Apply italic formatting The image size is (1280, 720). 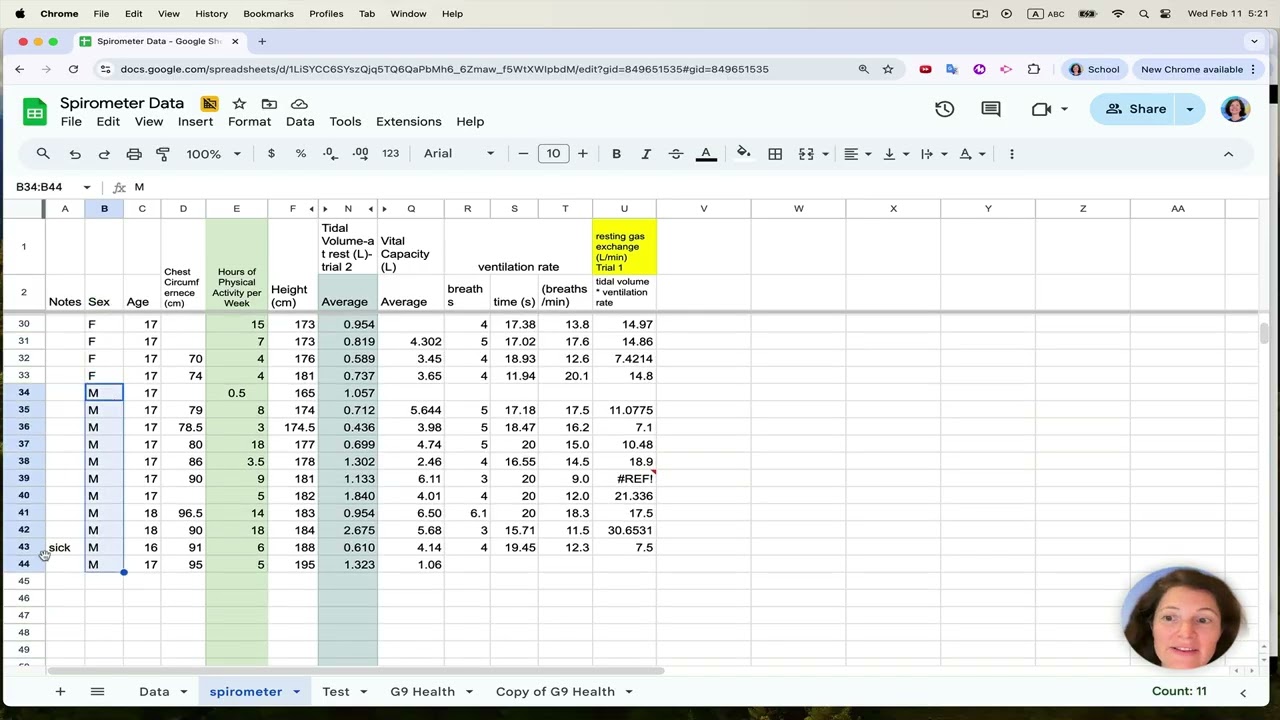646,154
